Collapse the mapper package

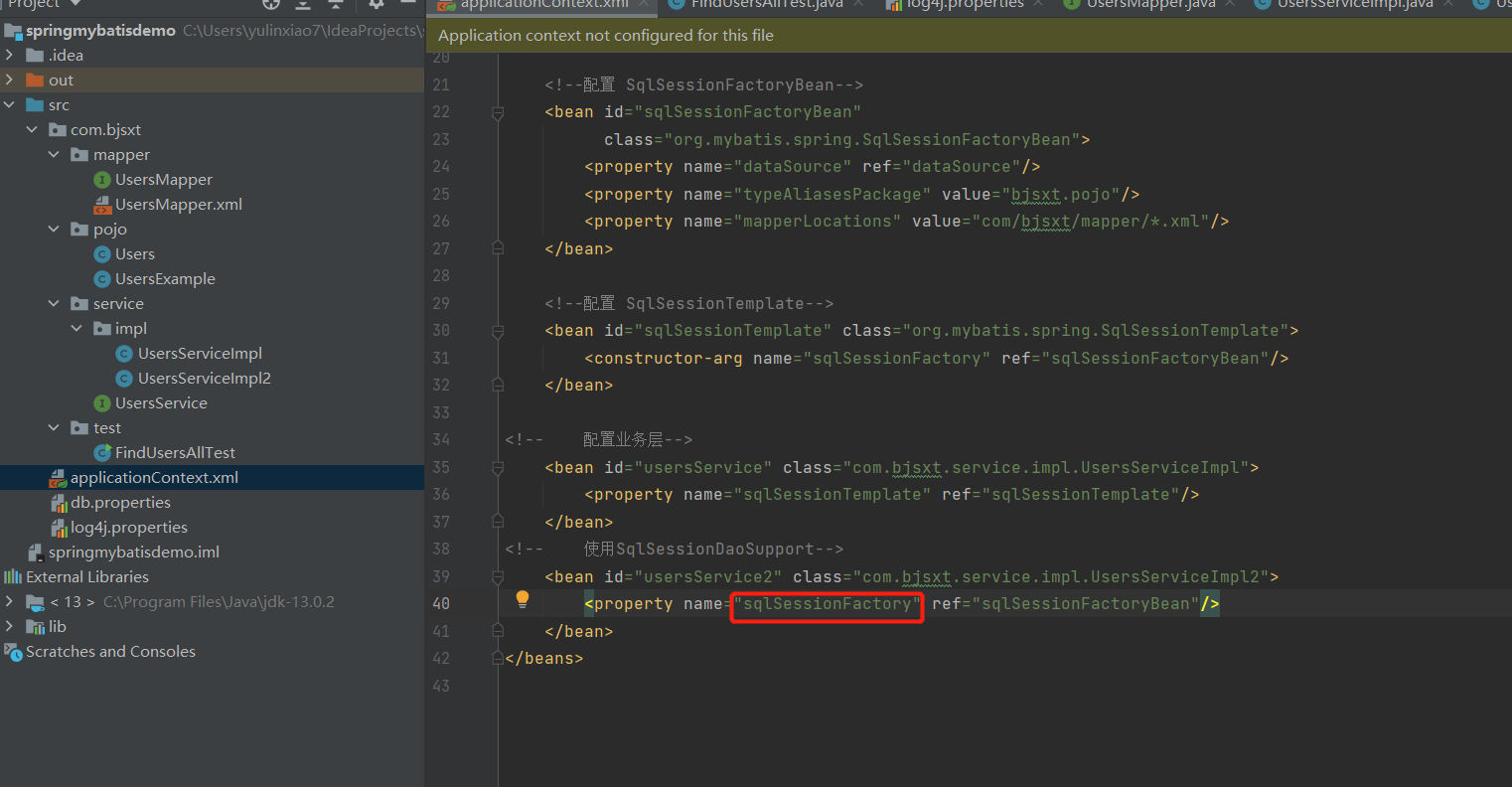coord(54,154)
